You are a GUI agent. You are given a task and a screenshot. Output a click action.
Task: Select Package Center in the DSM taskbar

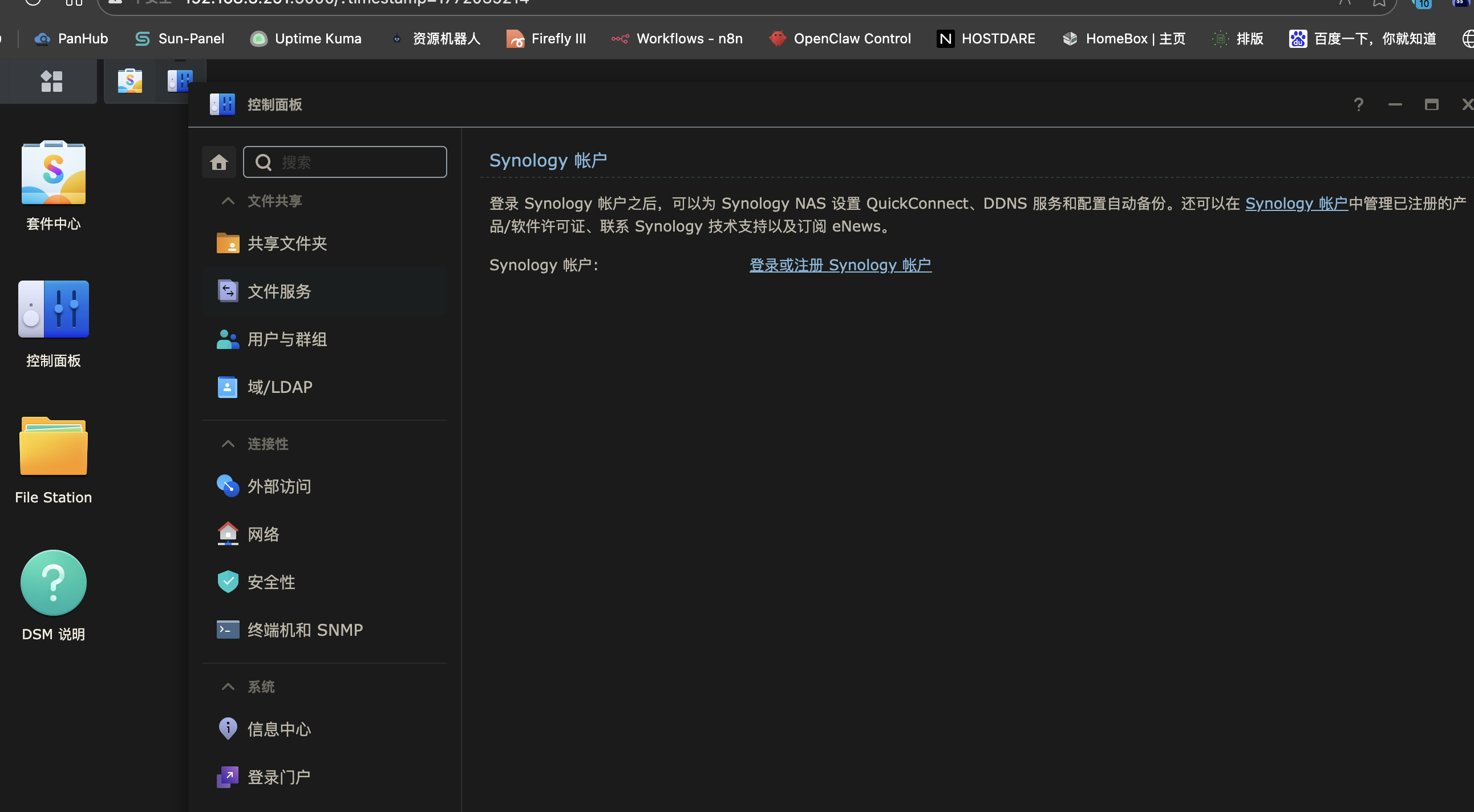[130, 80]
